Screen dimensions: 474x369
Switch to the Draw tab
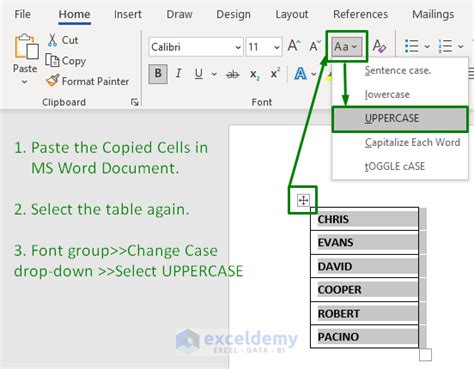pyautogui.click(x=179, y=14)
